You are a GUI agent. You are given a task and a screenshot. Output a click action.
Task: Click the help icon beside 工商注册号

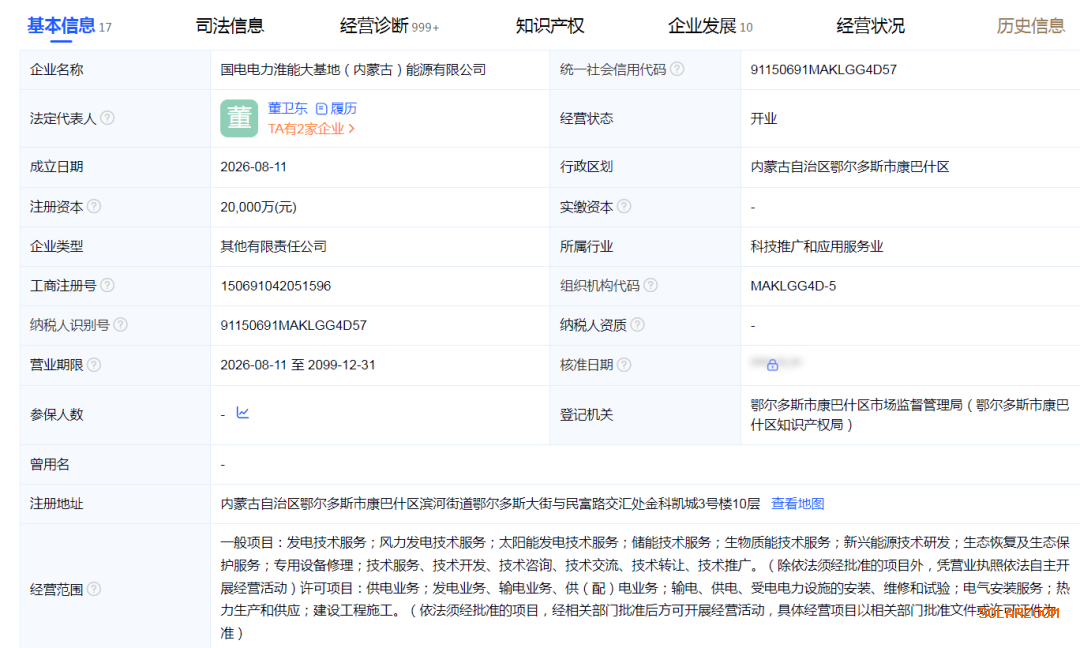(x=107, y=285)
